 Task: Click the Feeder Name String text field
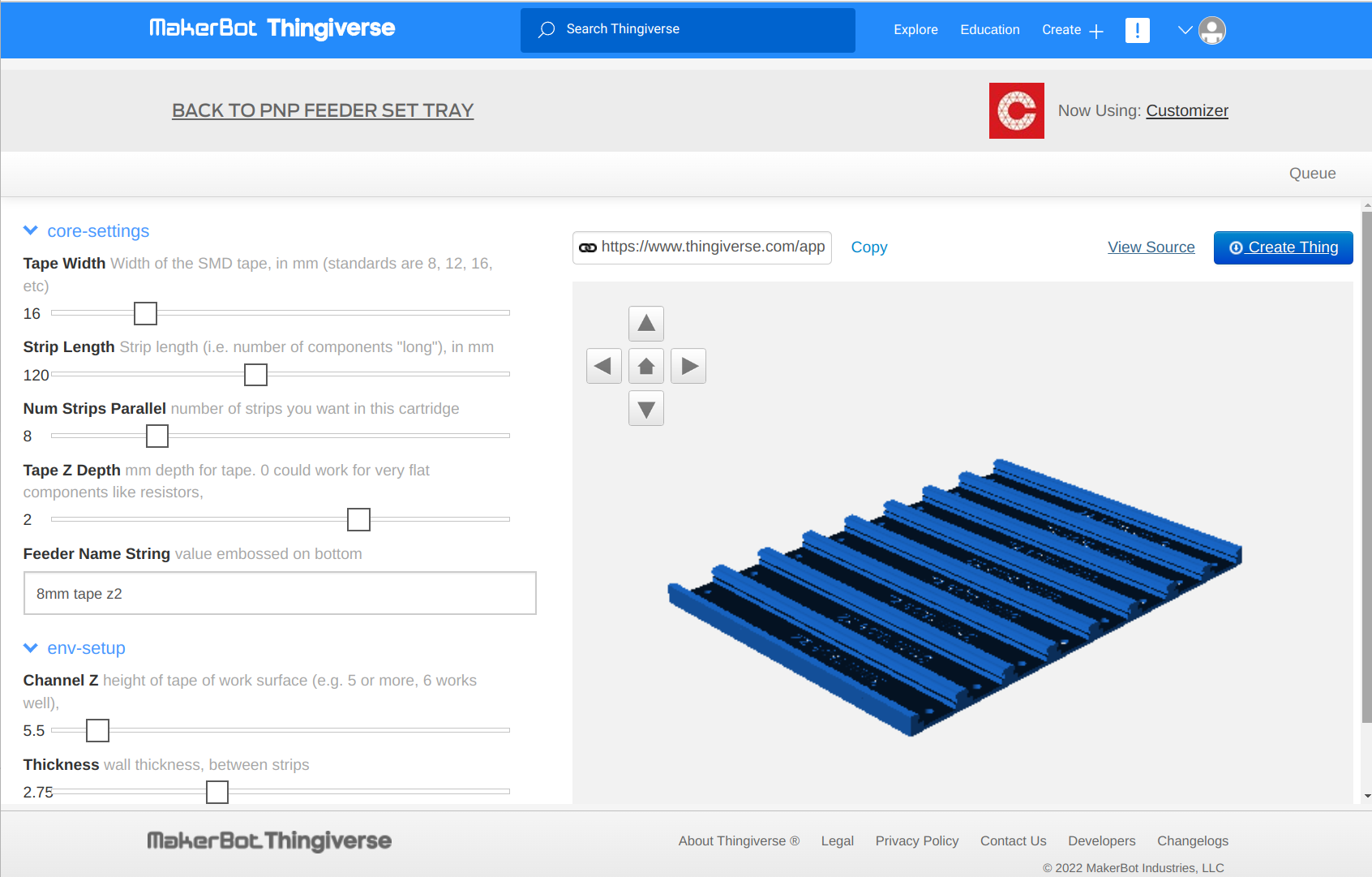pyautogui.click(x=280, y=594)
